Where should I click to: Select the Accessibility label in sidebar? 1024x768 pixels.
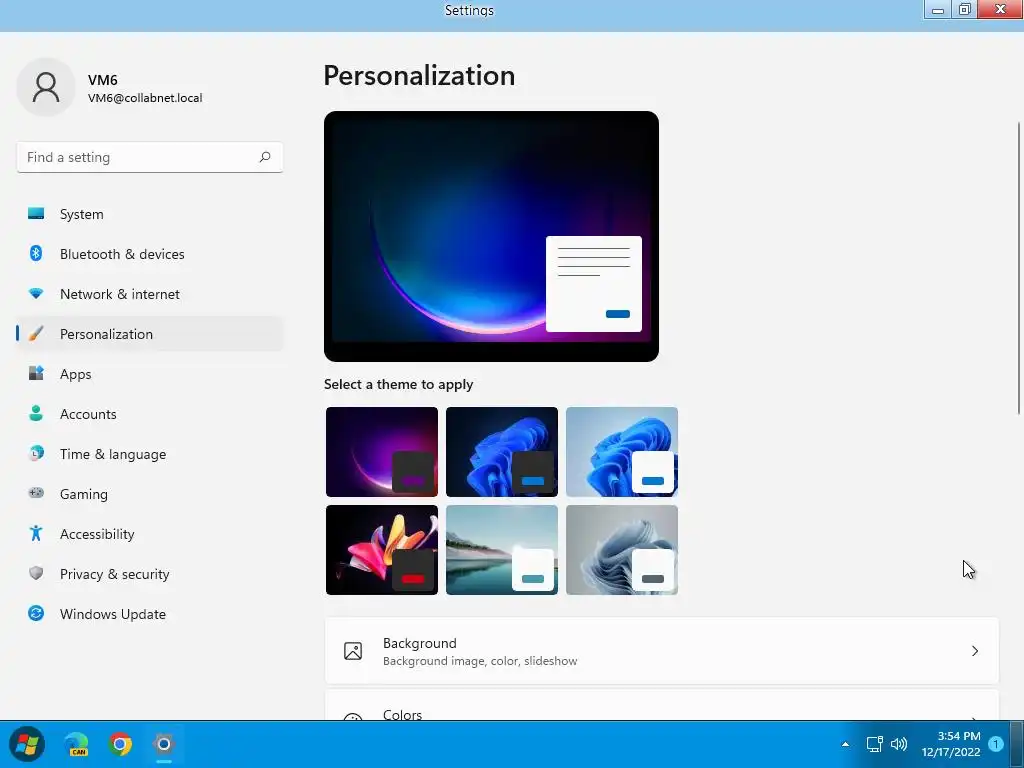(x=97, y=534)
